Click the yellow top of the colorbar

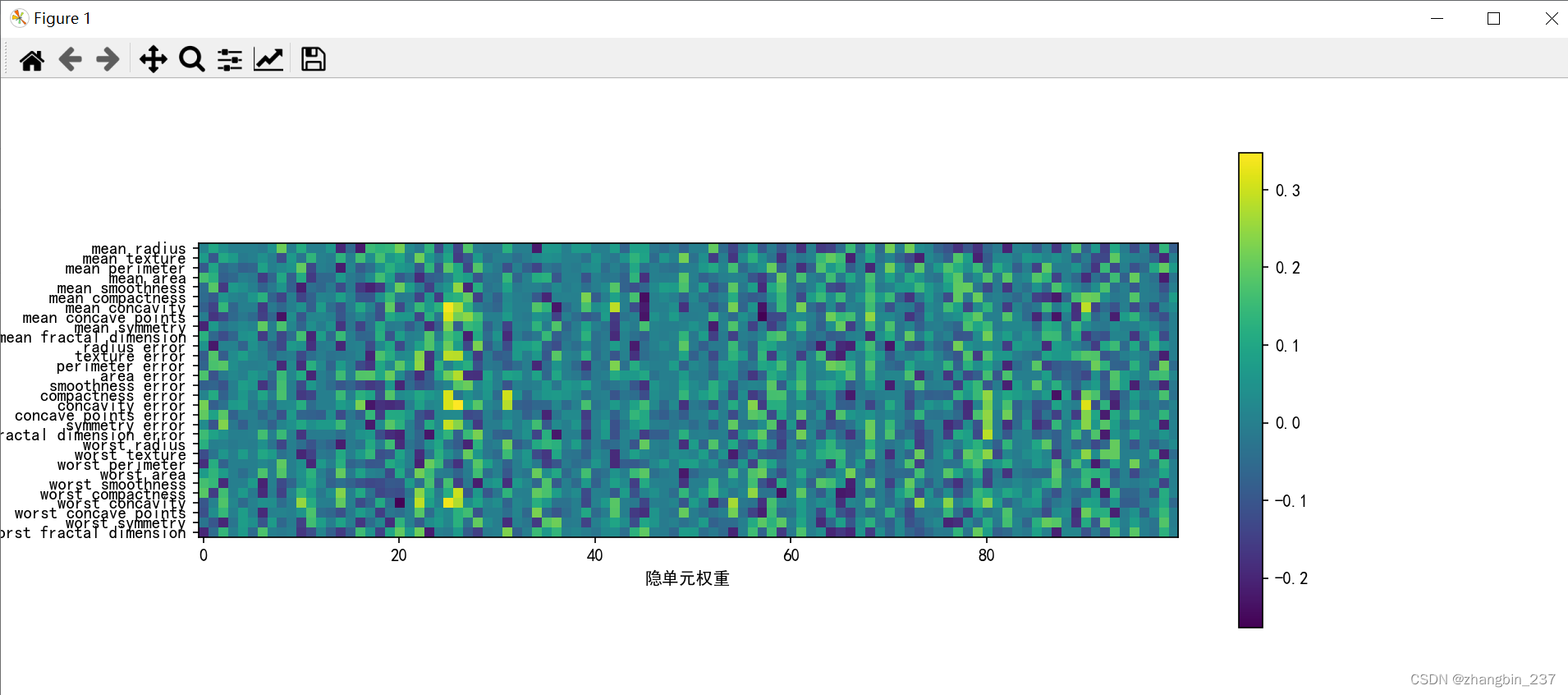[x=1251, y=160]
